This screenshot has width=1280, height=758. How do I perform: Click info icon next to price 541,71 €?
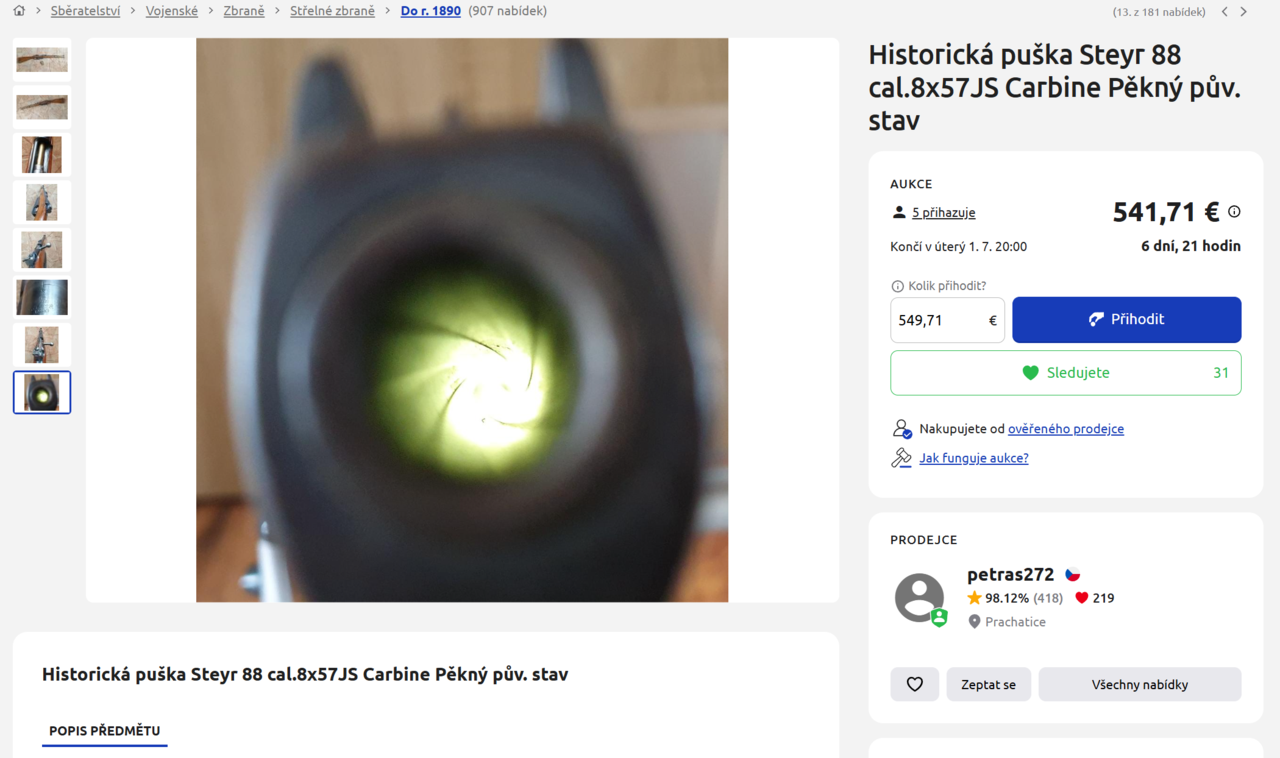pos(1234,211)
